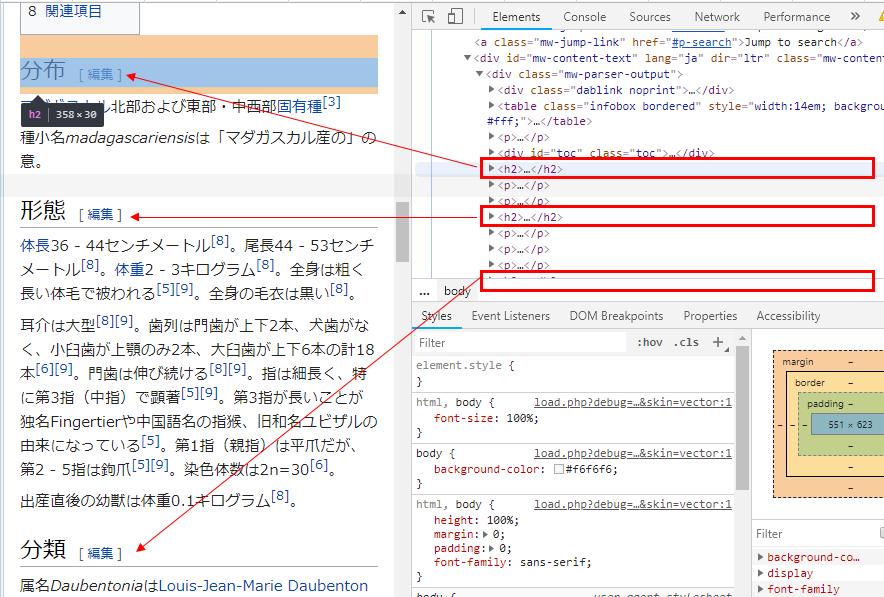Click the breadcrumb ellipsis button
Screen dimensions: 884x597
click(x=424, y=291)
